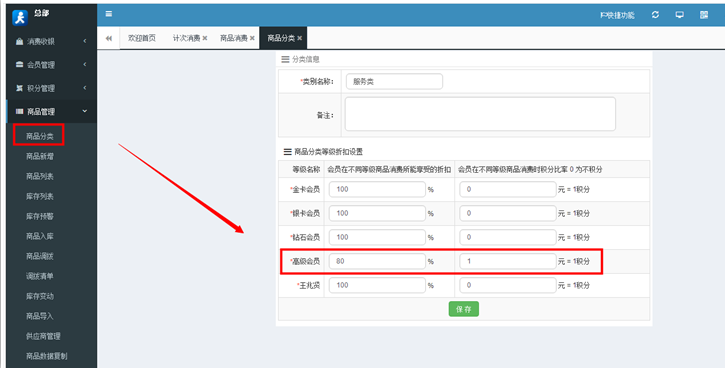Click the 钻石会员 points ratio field
This screenshot has height=368, width=725.
[508, 237]
